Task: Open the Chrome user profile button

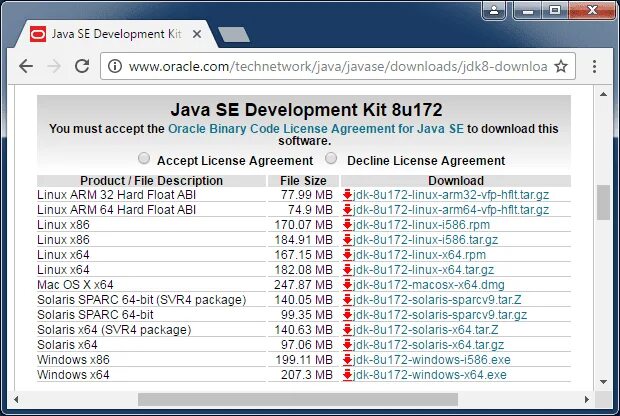Action: (494, 10)
